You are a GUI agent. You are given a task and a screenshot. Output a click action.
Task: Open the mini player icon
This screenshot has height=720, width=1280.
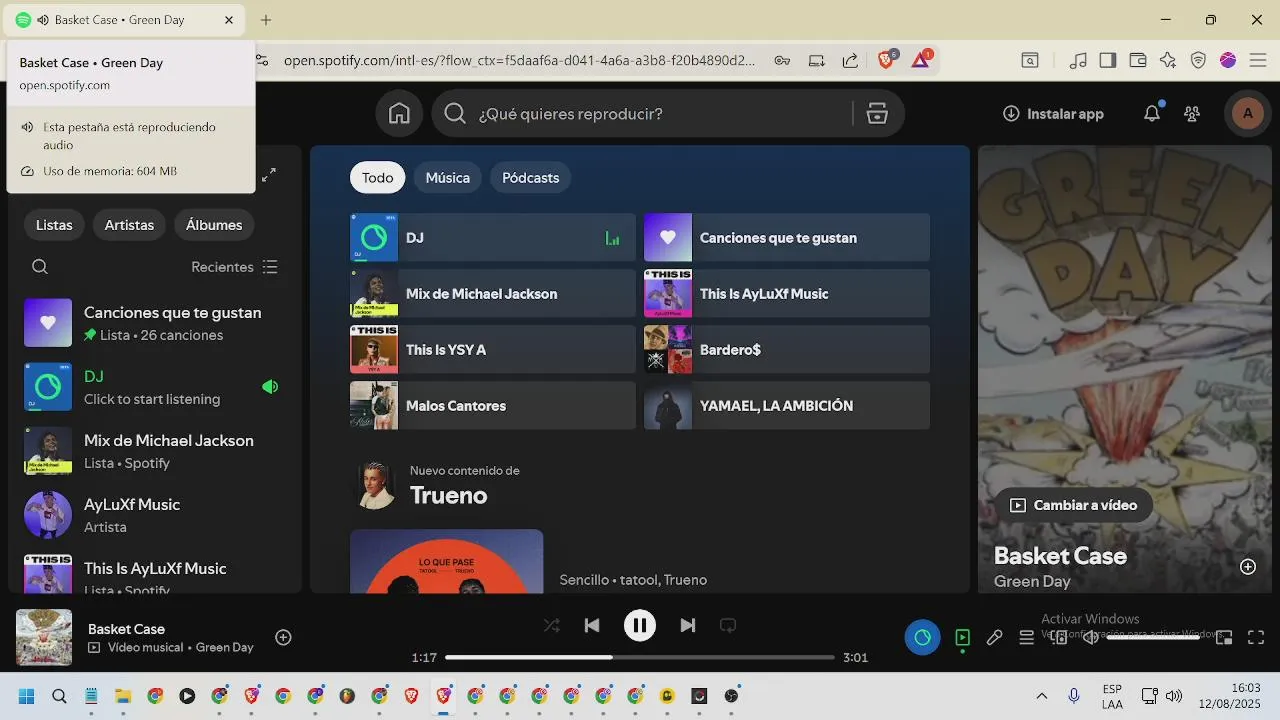point(1224,637)
